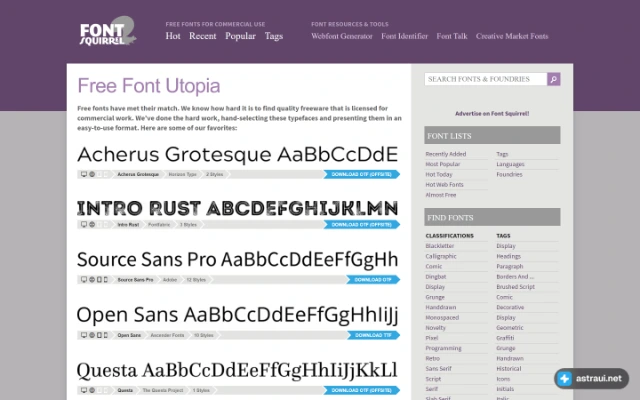Download Intro Rust OTF (offsite)
The width and height of the screenshot is (640, 400).
coord(362,224)
